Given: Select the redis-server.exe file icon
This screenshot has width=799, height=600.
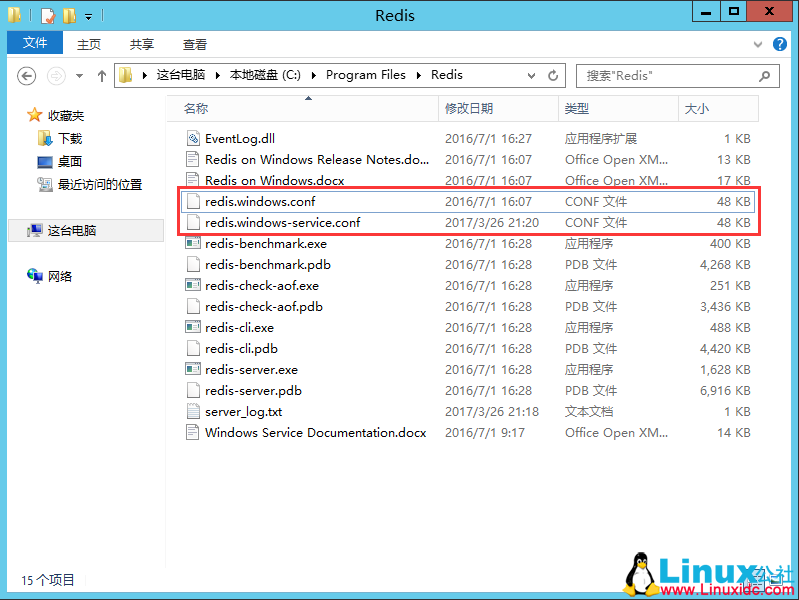Looking at the screenshot, I should pos(193,370).
